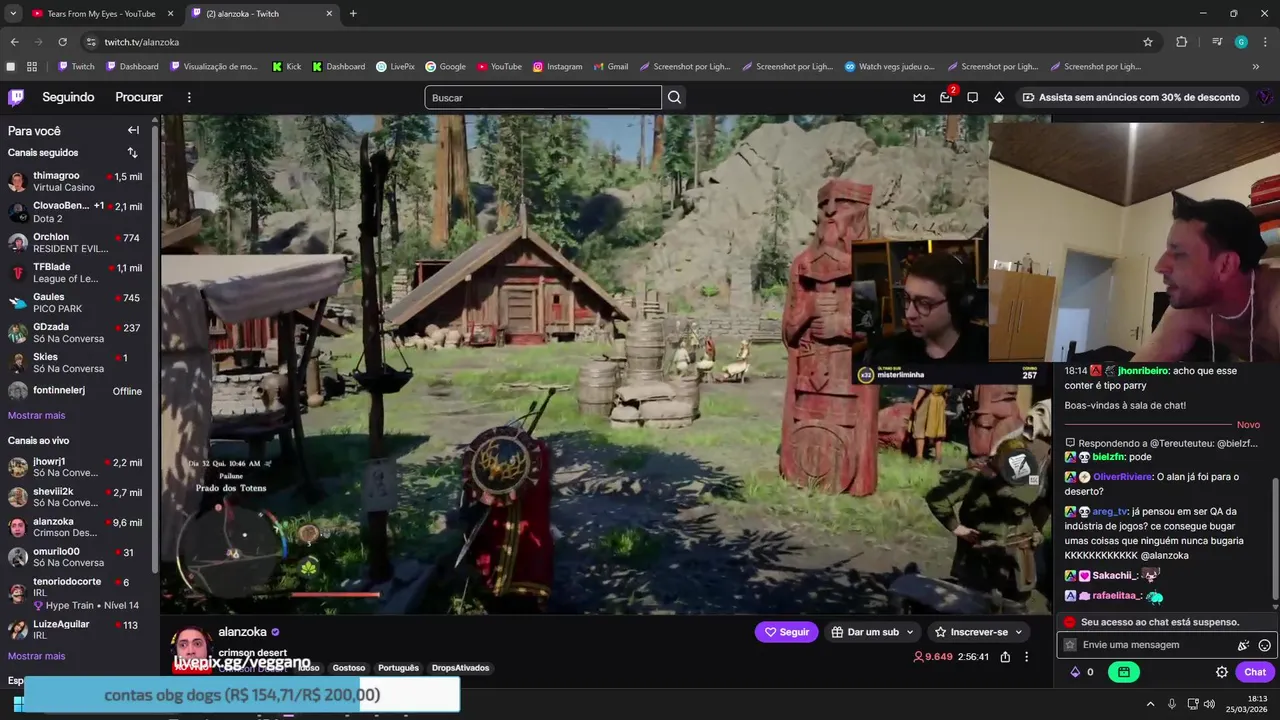Open the Inscrever-se dropdown
The width and height of the screenshot is (1280, 720).
pos(978,632)
